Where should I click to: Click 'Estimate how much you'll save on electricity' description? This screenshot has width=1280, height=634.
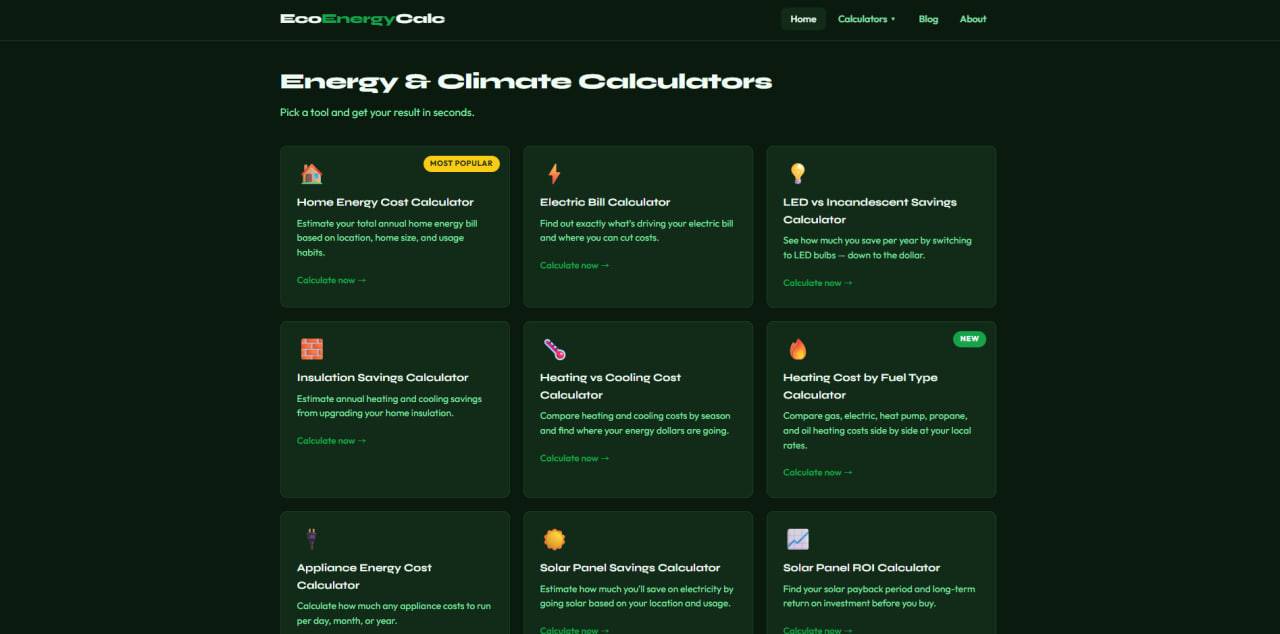tap(637, 596)
